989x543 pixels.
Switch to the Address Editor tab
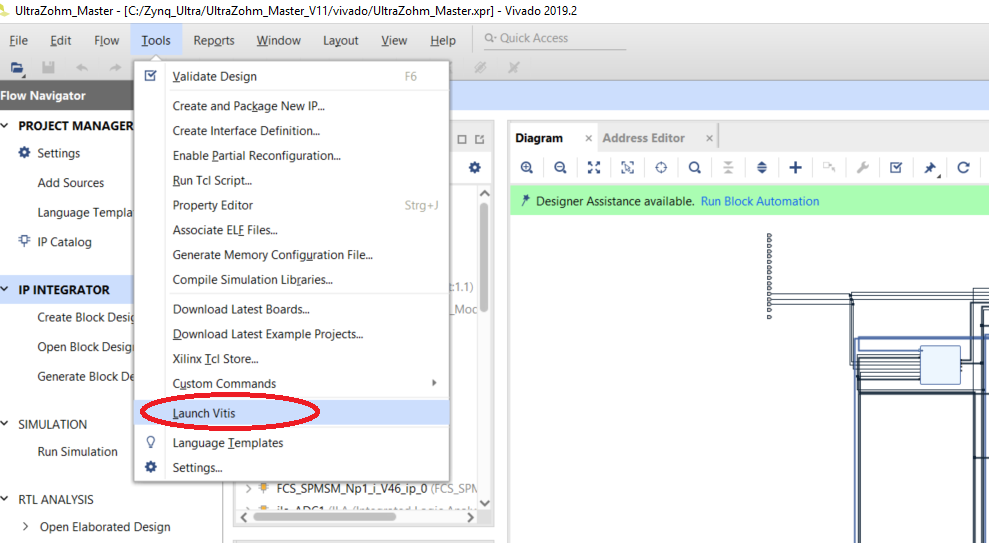[x=643, y=138]
